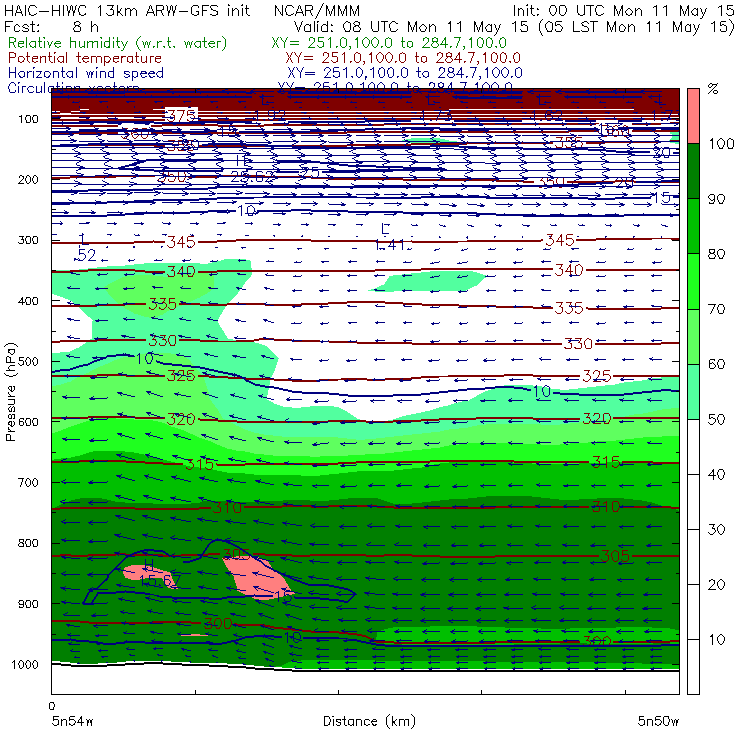Click the white 10–20% colorbar segment
740x740 pixels.
[x=693, y=612]
